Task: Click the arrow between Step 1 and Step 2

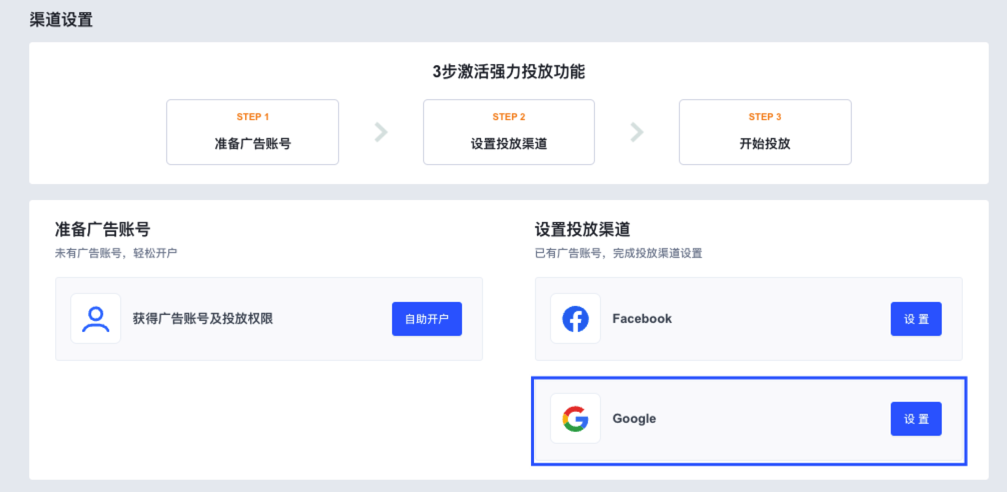Action: pos(381,132)
